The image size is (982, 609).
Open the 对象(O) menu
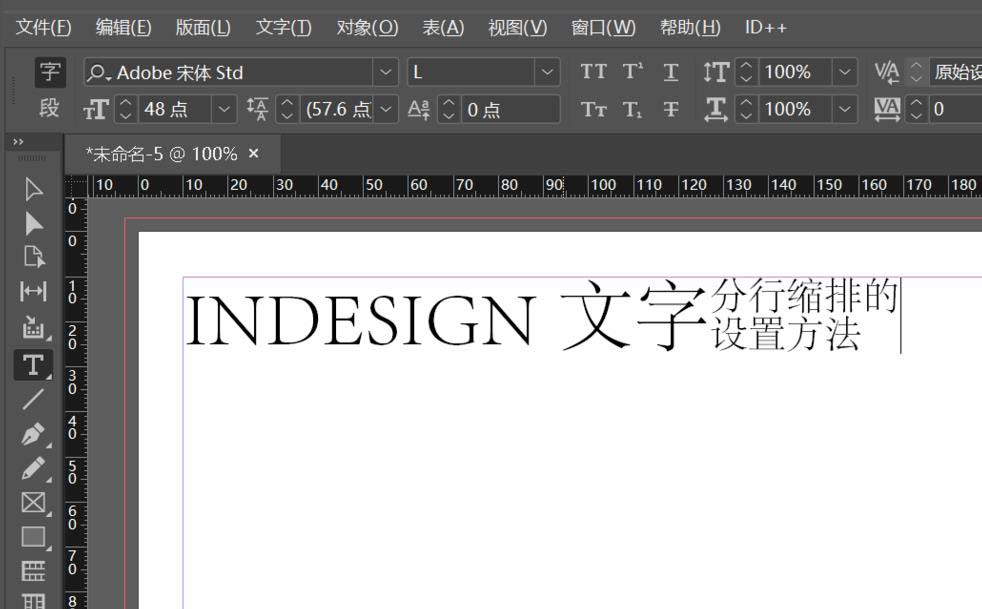pyautogui.click(x=367, y=27)
